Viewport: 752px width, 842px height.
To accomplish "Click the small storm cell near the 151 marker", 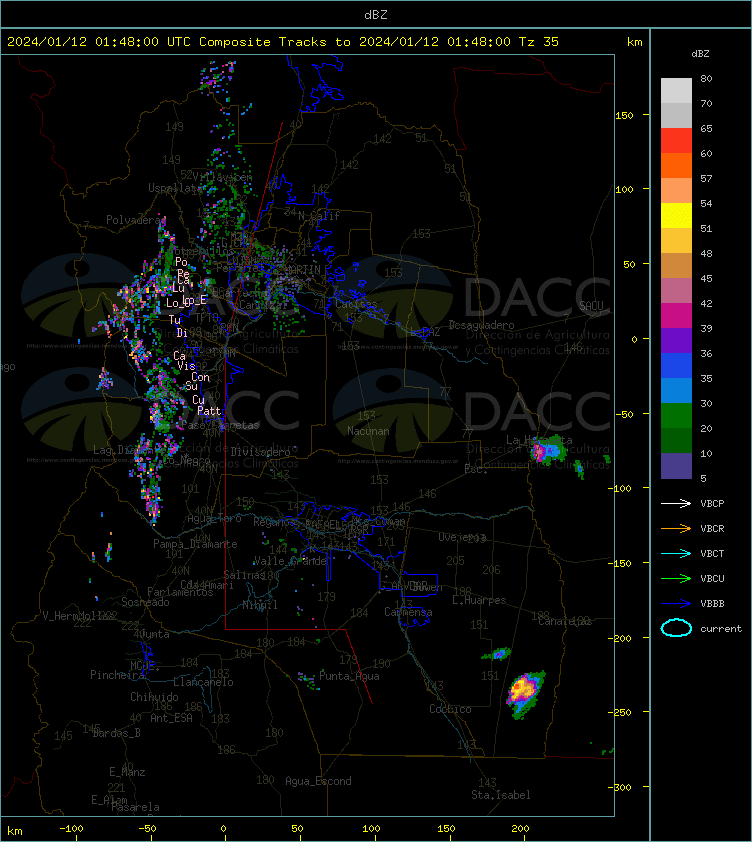I will point(497,654).
